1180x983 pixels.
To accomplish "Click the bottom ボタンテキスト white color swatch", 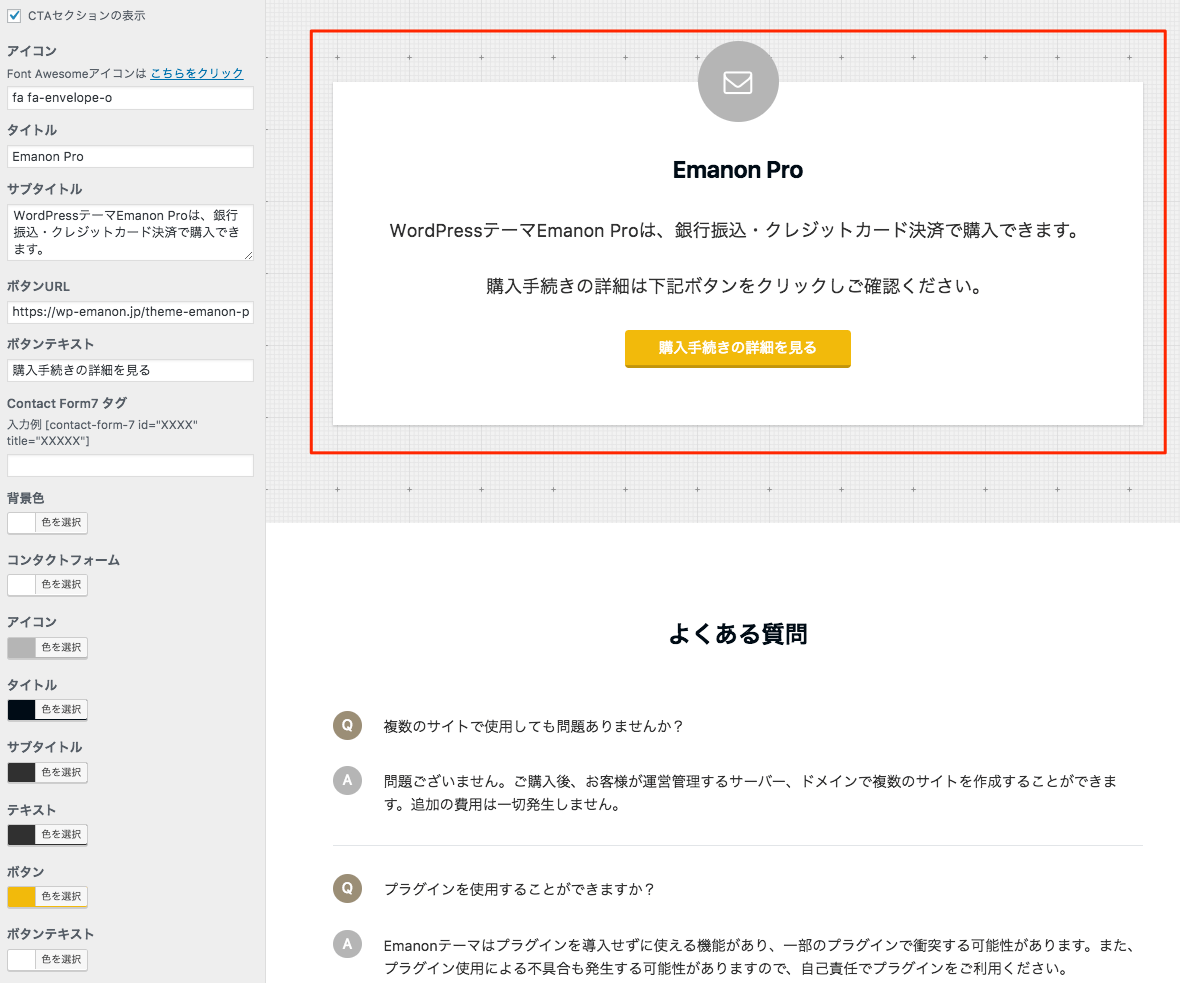I will click(x=21, y=960).
